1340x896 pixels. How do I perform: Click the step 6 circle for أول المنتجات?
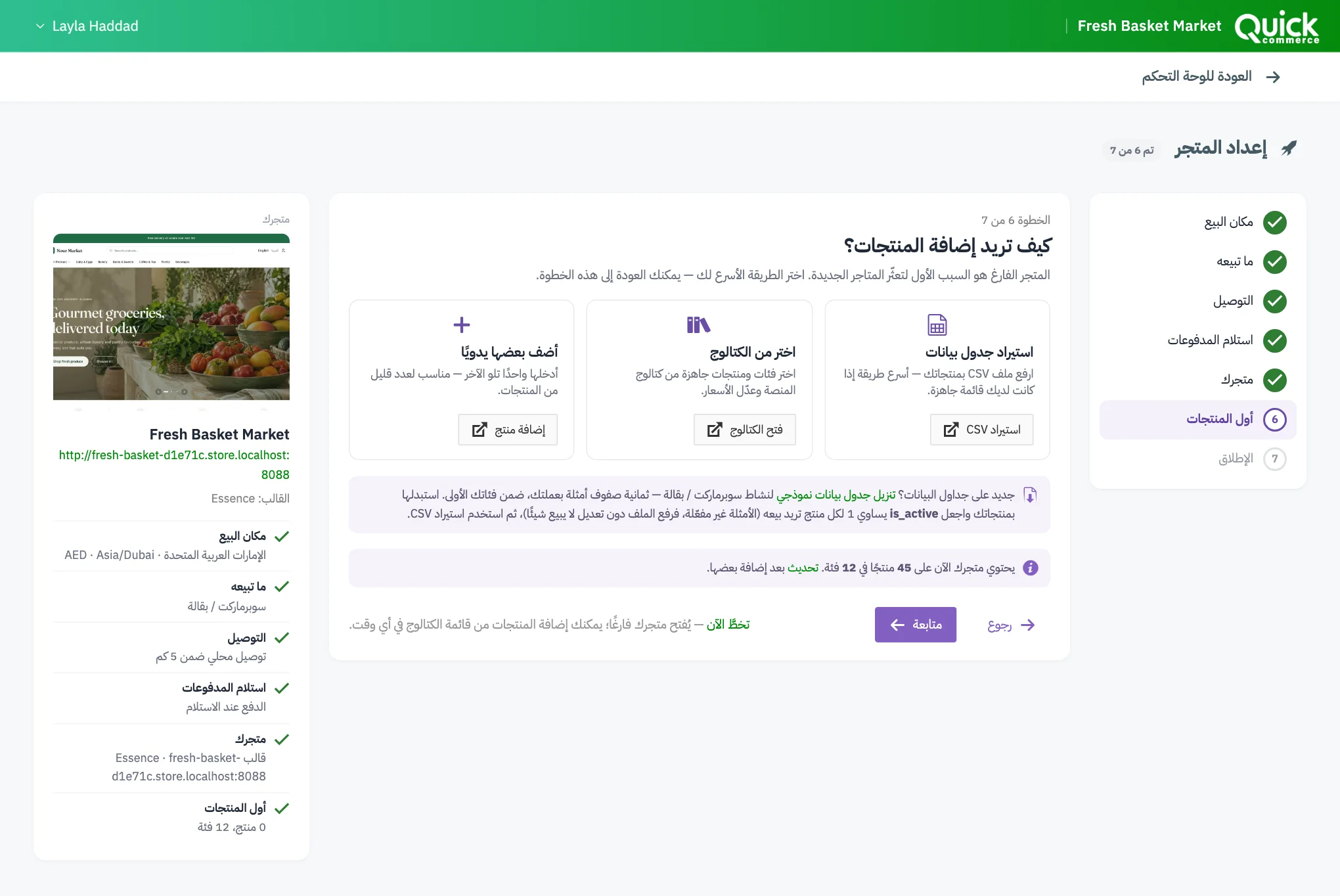click(1275, 420)
